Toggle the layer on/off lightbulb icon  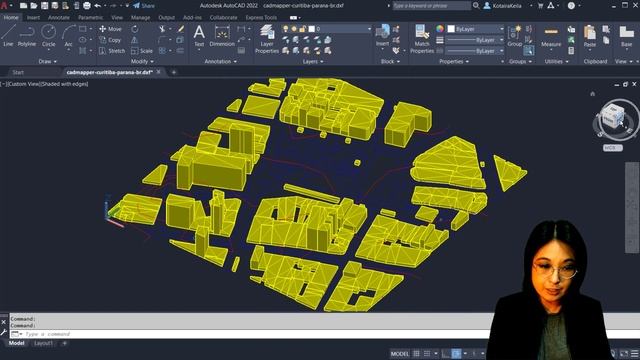[285, 29]
